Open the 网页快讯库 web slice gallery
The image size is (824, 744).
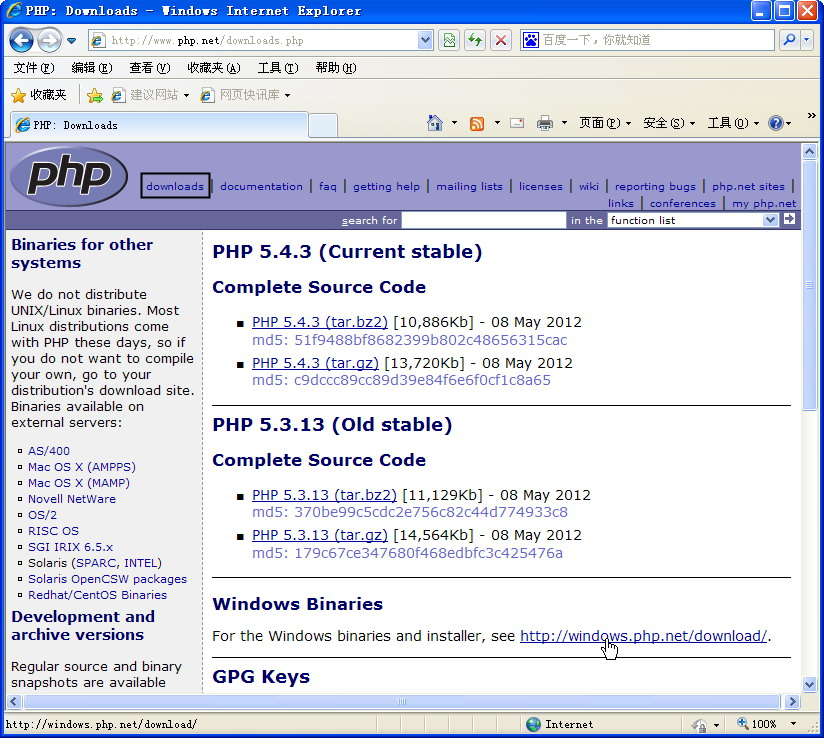pos(245,95)
